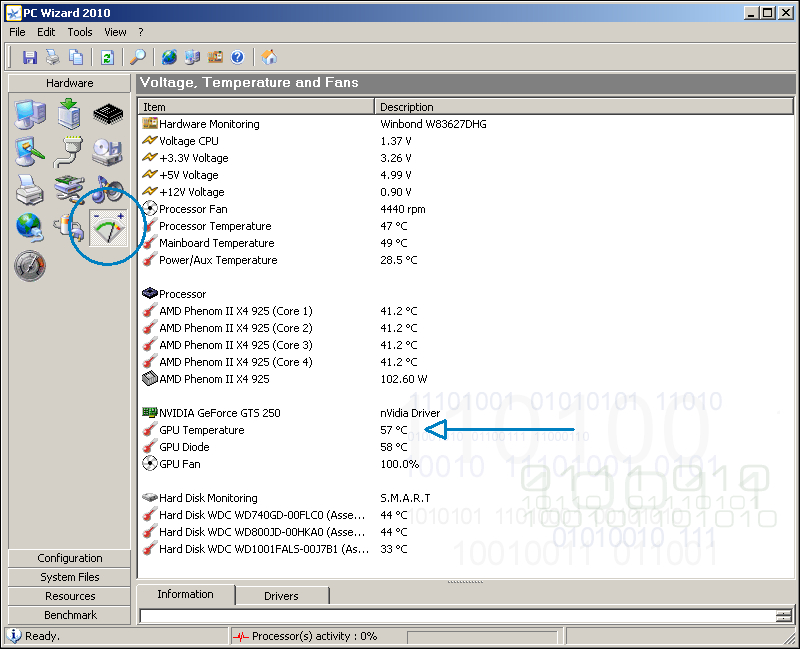Screen dimensions: 800x649
Task: Switch to the Information tab
Action: click(185, 594)
